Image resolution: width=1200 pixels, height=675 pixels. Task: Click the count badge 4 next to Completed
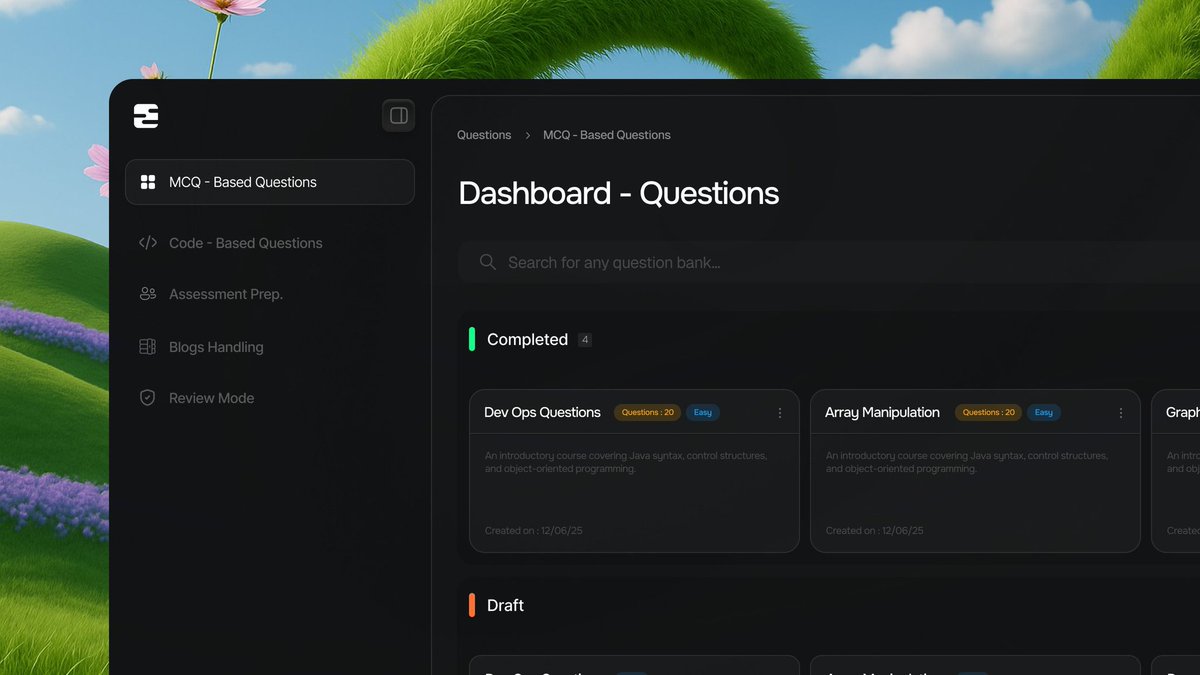[585, 340]
